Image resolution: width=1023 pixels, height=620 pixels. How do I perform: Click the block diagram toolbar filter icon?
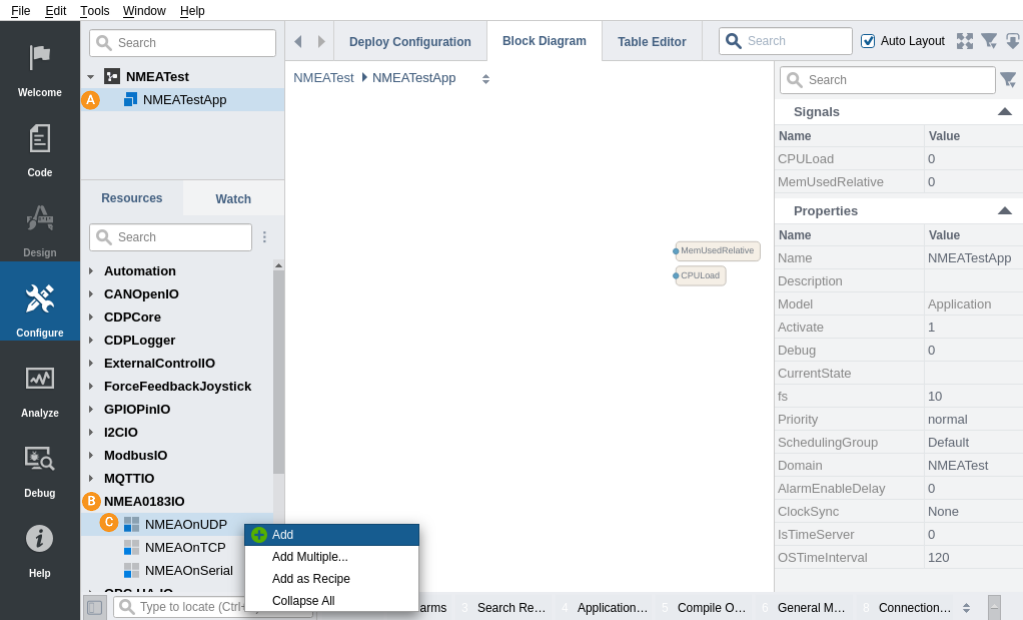click(x=989, y=41)
